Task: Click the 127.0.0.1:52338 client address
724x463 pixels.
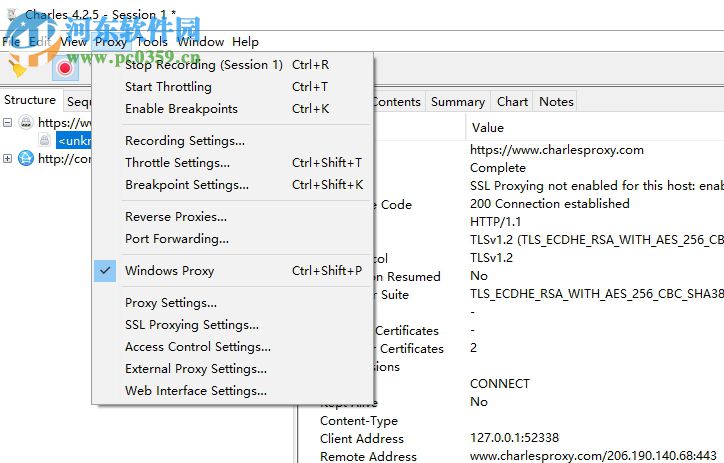Action: pos(514,438)
